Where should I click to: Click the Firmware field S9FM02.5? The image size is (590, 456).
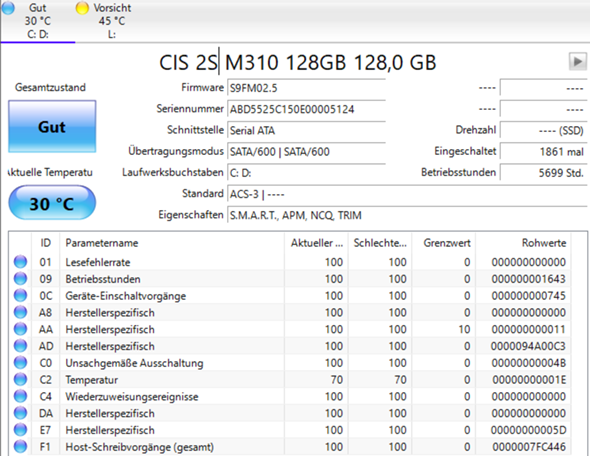click(x=306, y=88)
